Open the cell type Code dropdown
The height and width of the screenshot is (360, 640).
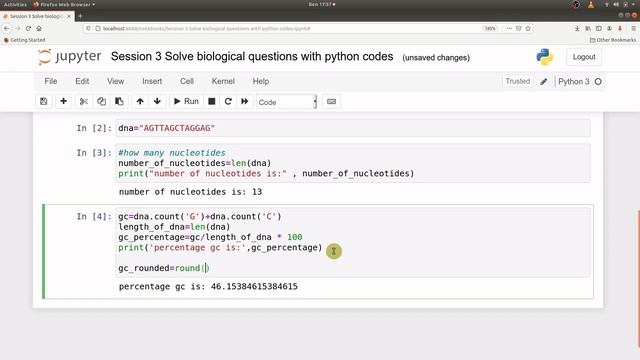(286, 102)
